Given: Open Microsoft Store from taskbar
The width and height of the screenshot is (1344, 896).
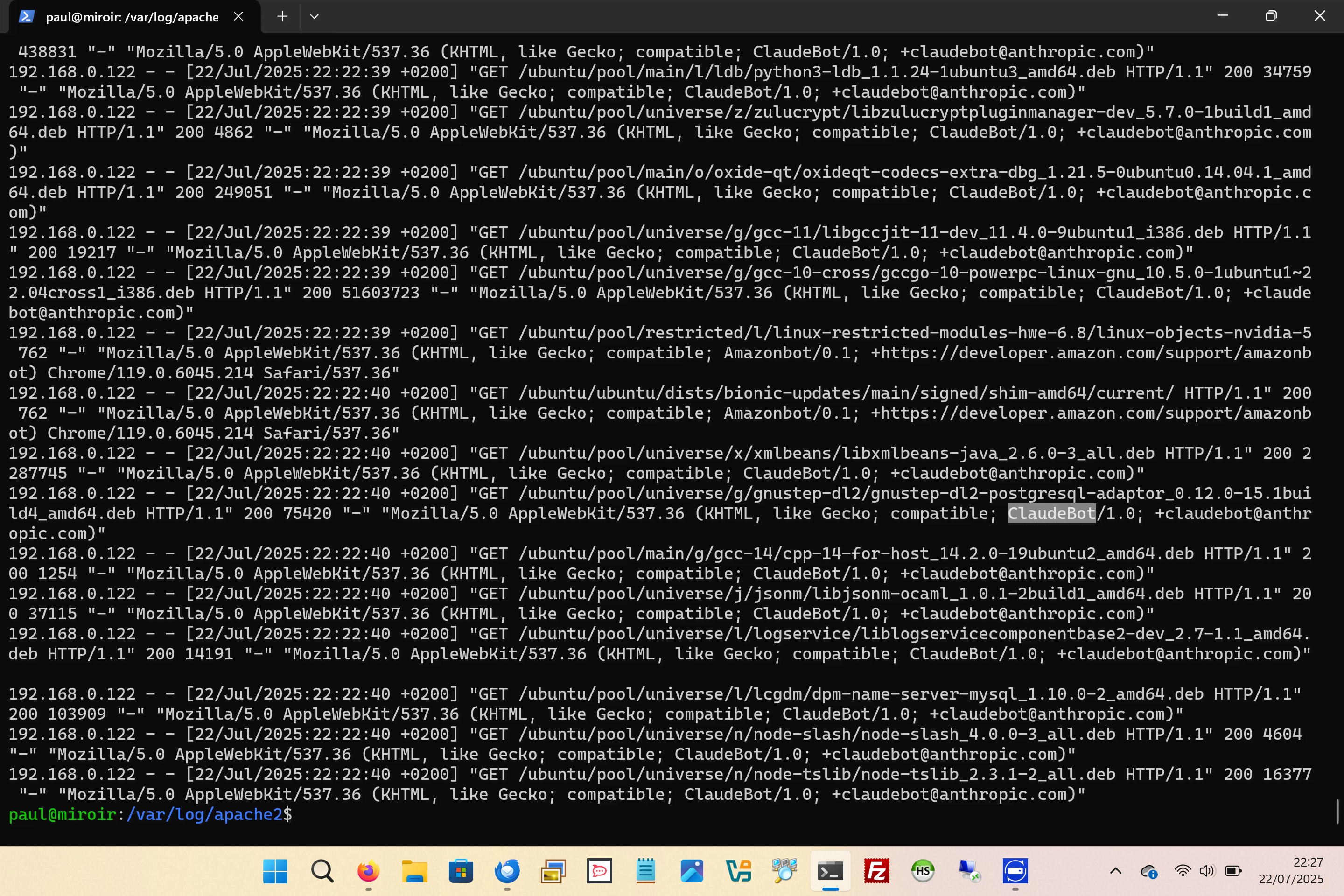Looking at the screenshot, I should coord(461,871).
